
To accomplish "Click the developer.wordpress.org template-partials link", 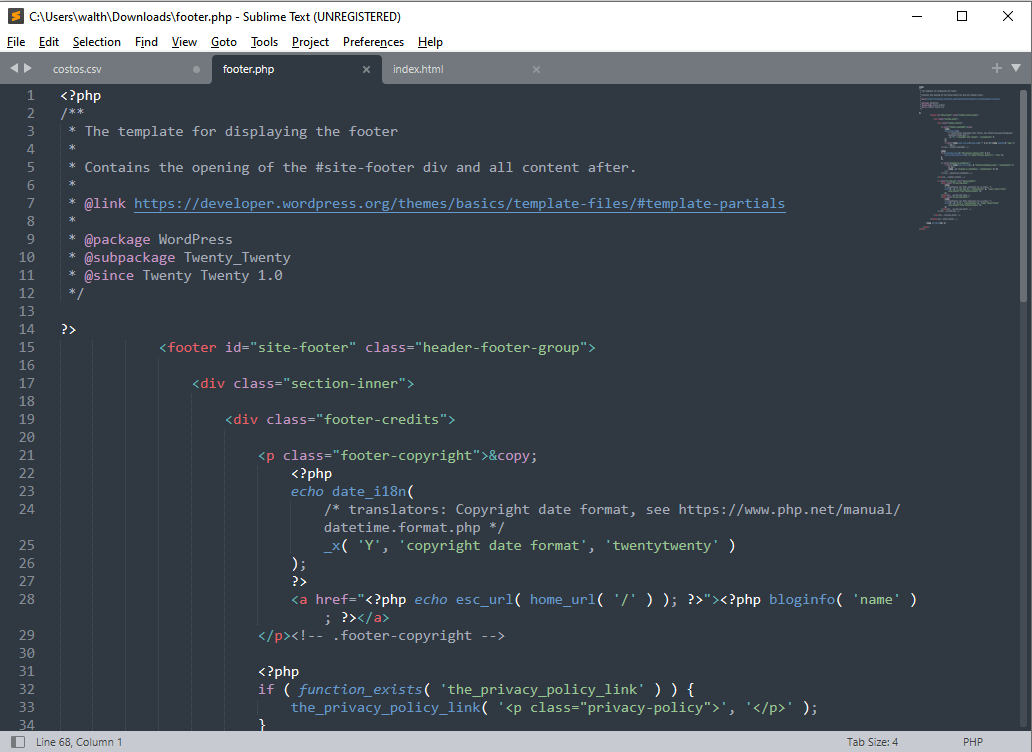I will [459, 203].
